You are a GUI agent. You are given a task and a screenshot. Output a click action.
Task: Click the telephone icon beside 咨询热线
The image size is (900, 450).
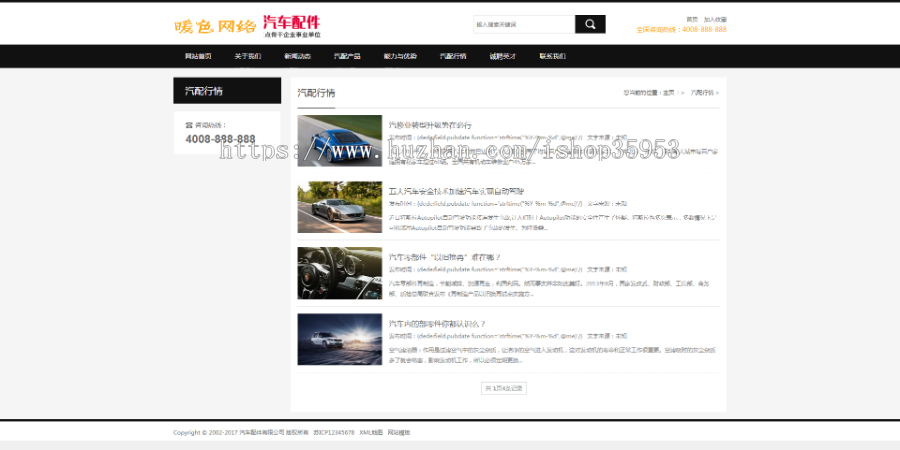(x=187, y=125)
